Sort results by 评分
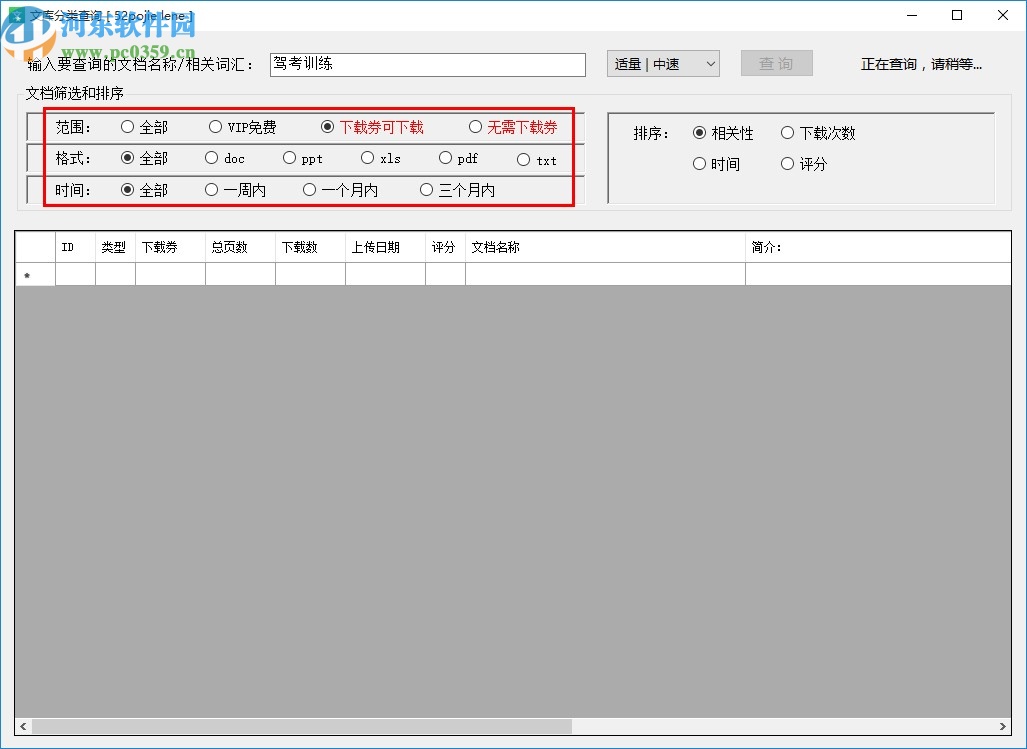 [x=804, y=164]
